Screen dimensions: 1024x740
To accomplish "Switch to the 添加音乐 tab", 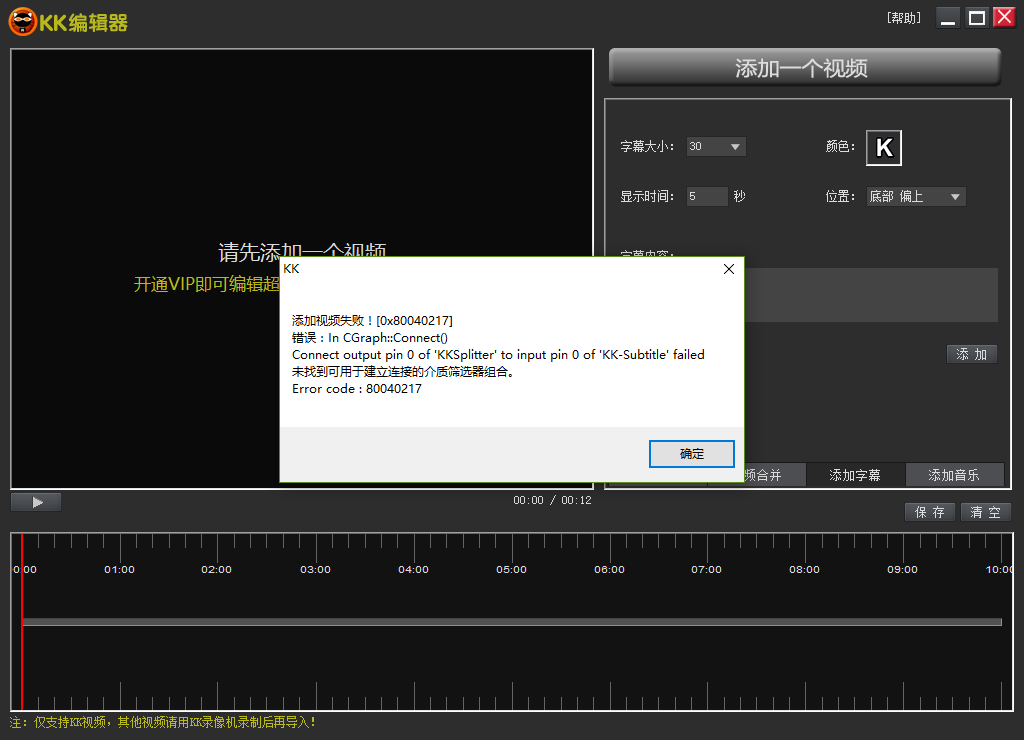I will 953,475.
